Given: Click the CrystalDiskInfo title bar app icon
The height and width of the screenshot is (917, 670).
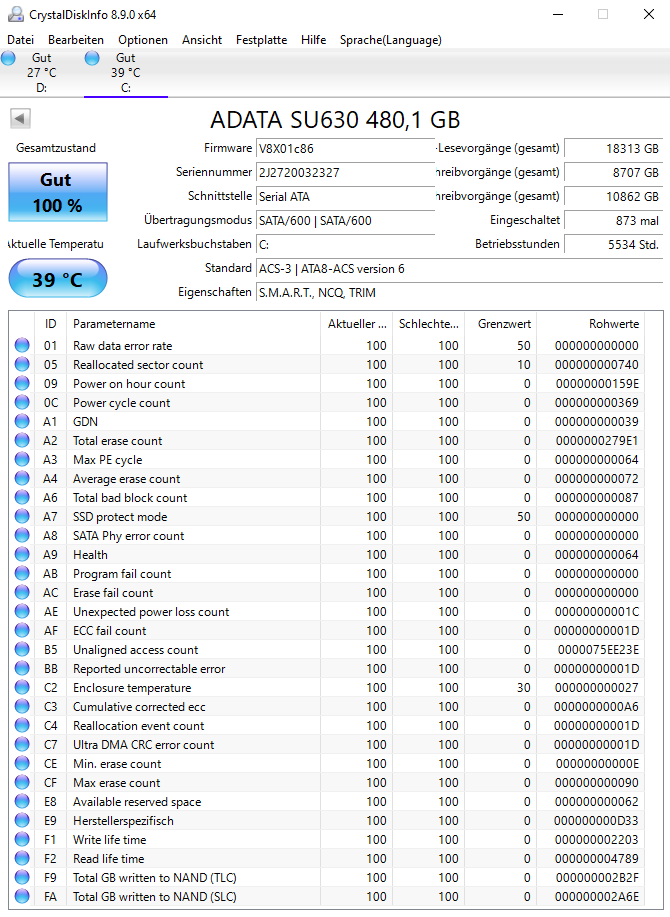Looking at the screenshot, I should pyautogui.click(x=16, y=14).
